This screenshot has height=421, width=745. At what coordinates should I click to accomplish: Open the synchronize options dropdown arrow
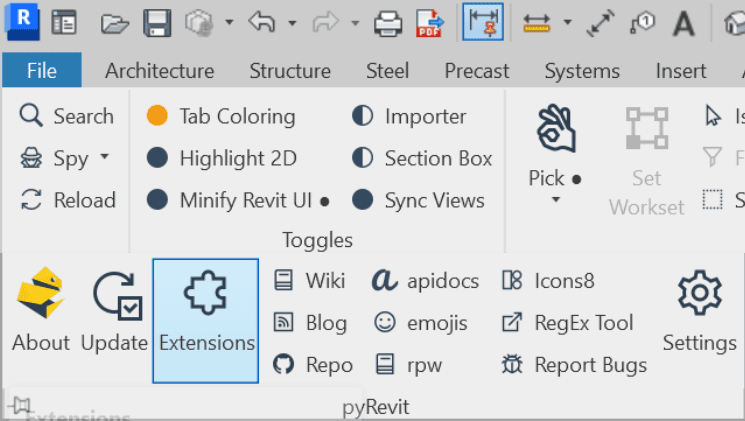tap(229, 22)
